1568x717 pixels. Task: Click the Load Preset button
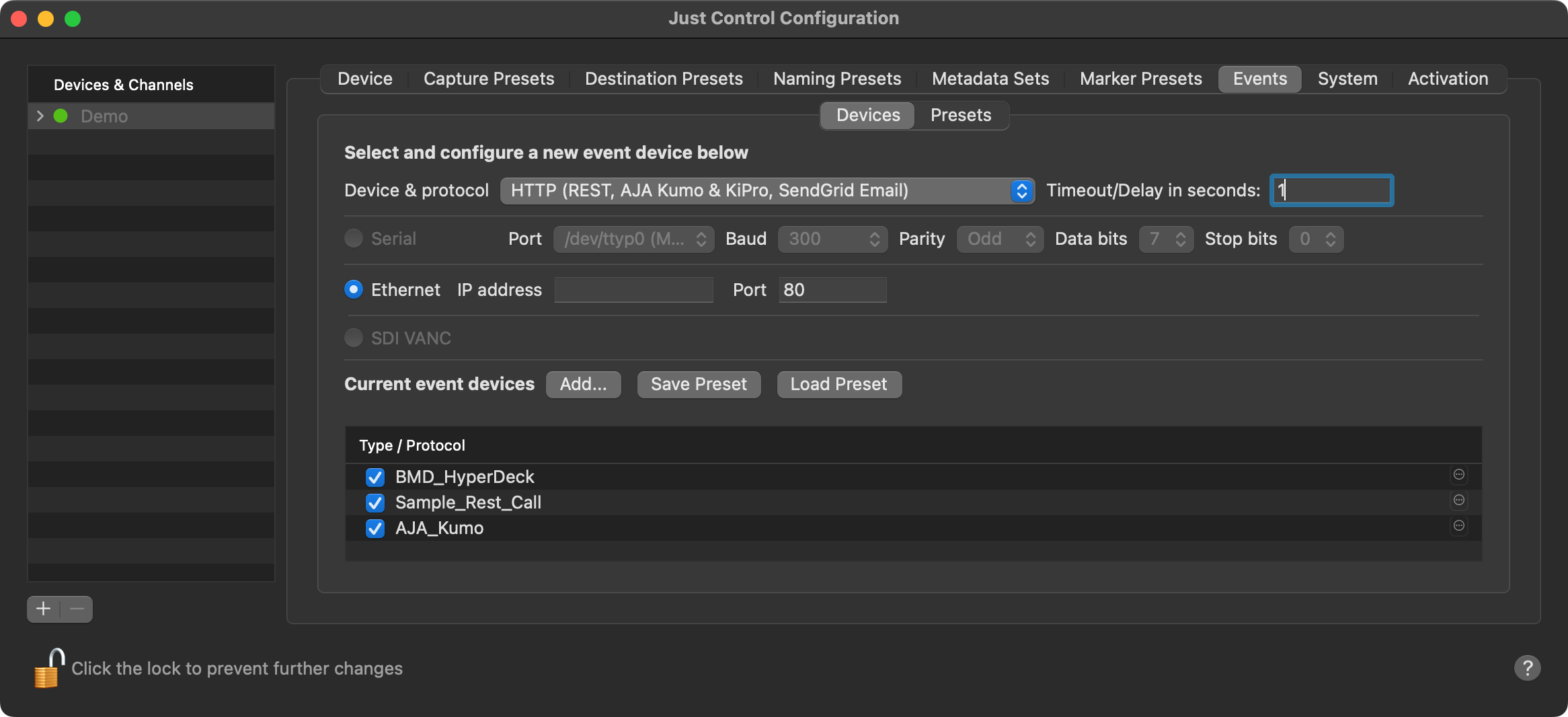(x=839, y=384)
